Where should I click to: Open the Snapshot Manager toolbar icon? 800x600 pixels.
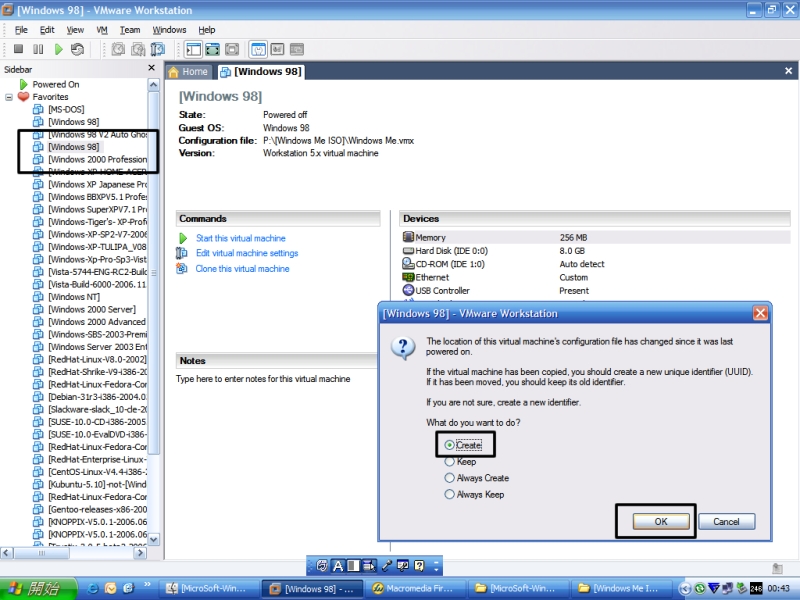(158, 49)
